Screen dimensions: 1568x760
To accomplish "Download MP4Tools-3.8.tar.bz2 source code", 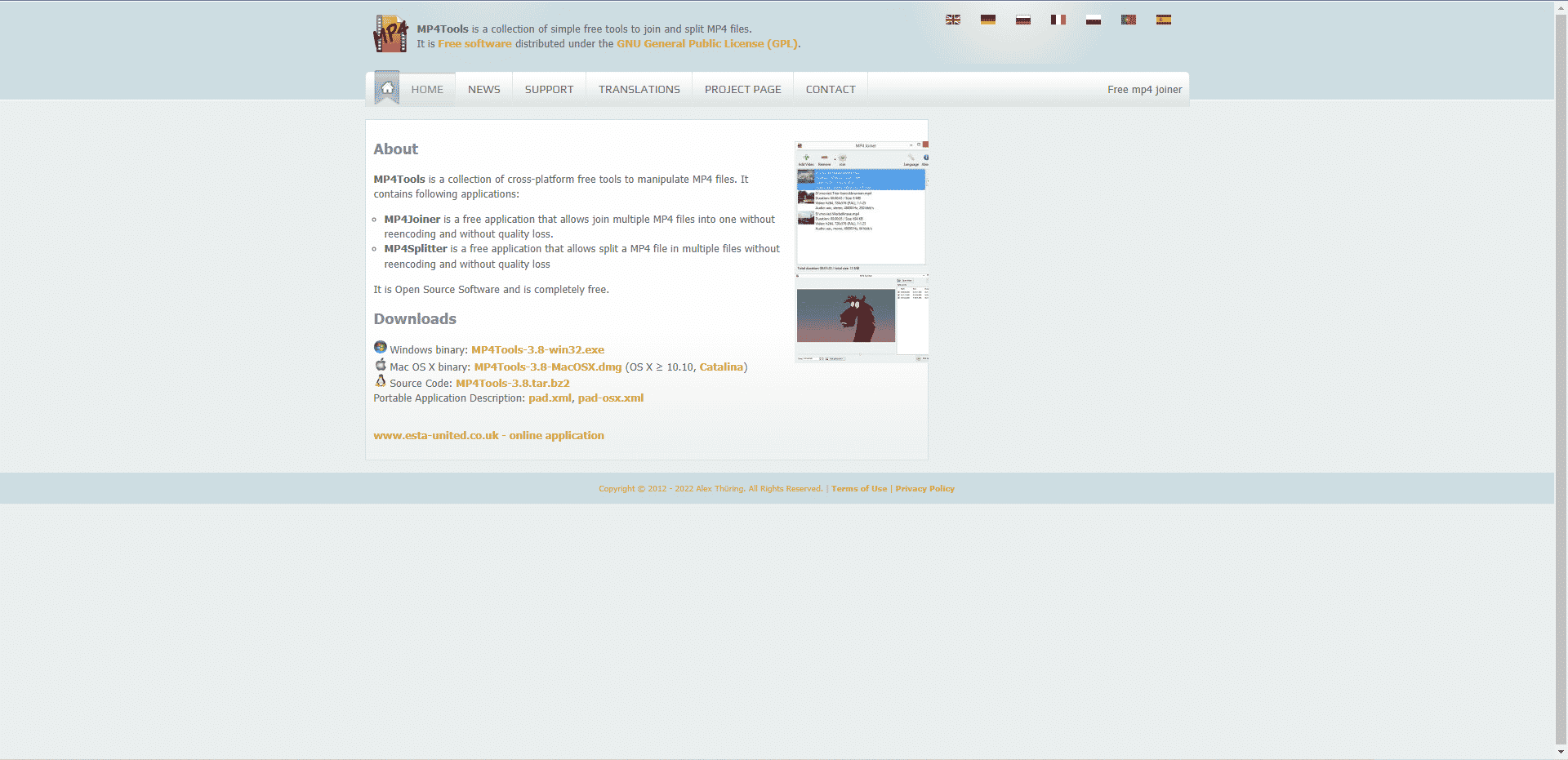I will pyautogui.click(x=513, y=384).
